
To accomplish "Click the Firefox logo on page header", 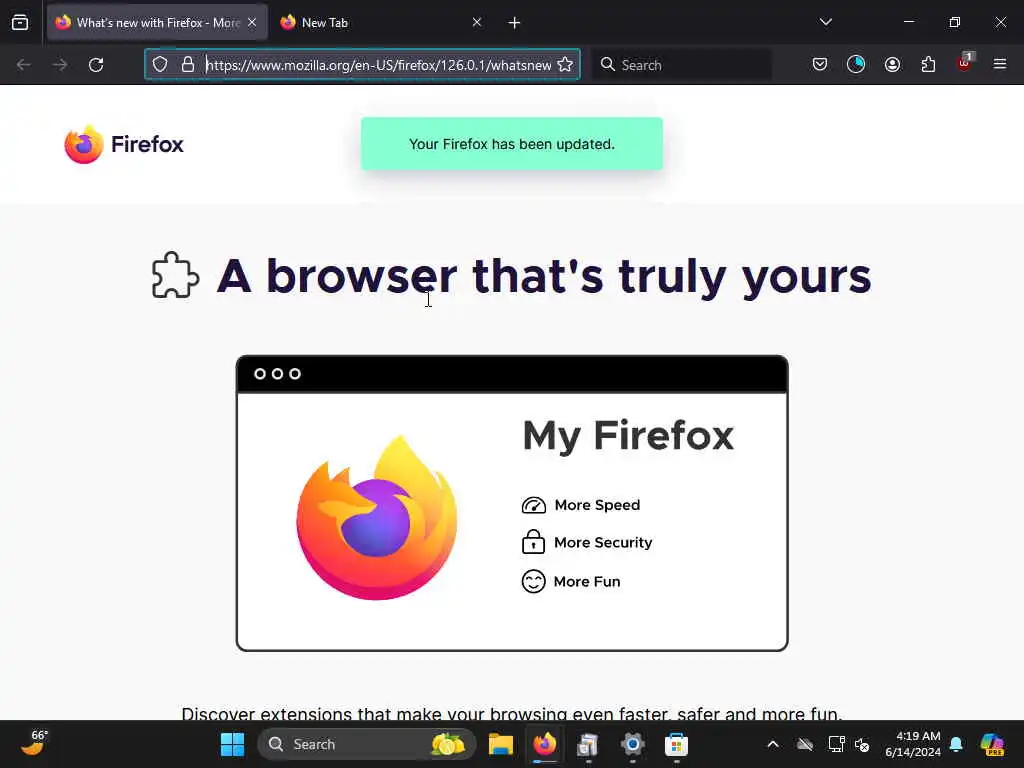I will pyautogui.click(x=123, y=144).
